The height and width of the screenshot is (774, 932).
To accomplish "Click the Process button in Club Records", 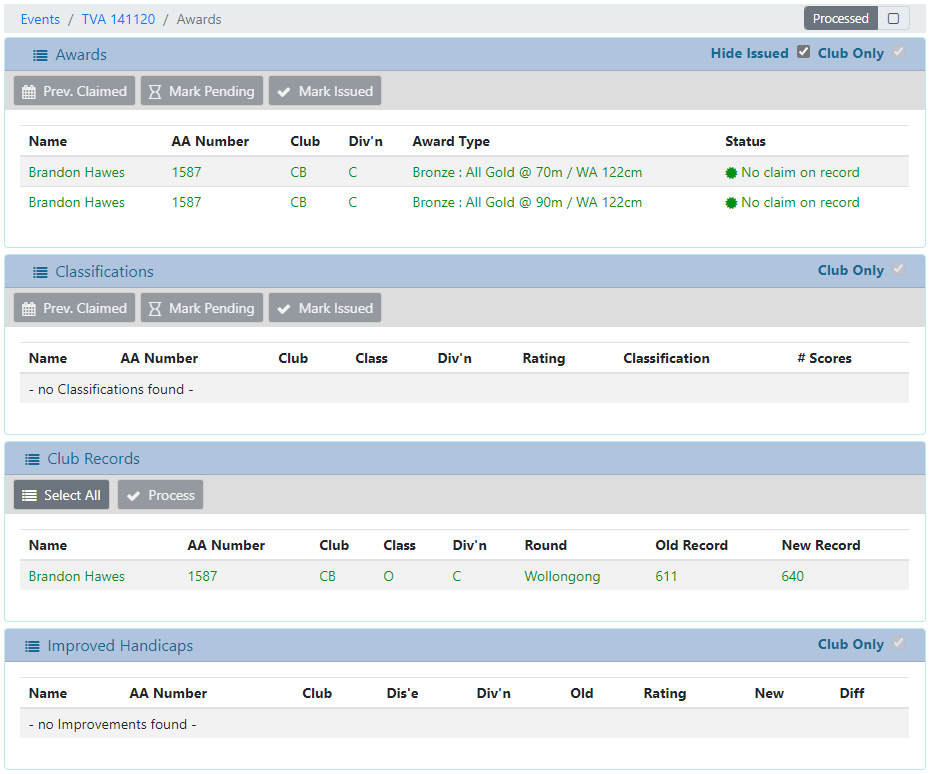I will coord(160,495).
